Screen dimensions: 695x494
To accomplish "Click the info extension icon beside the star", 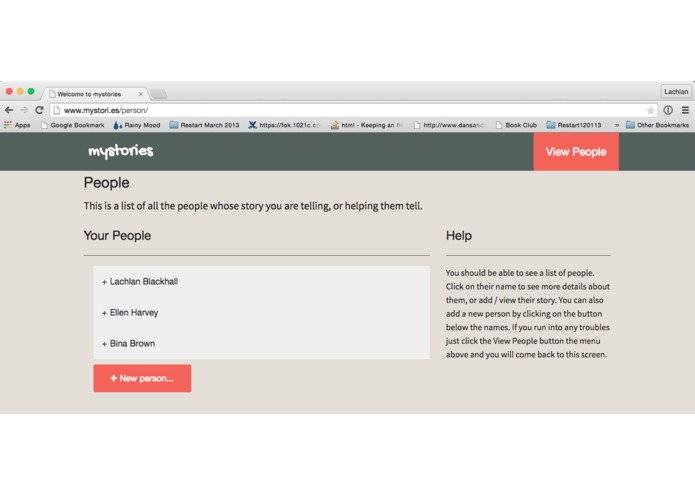I will 668,110.
